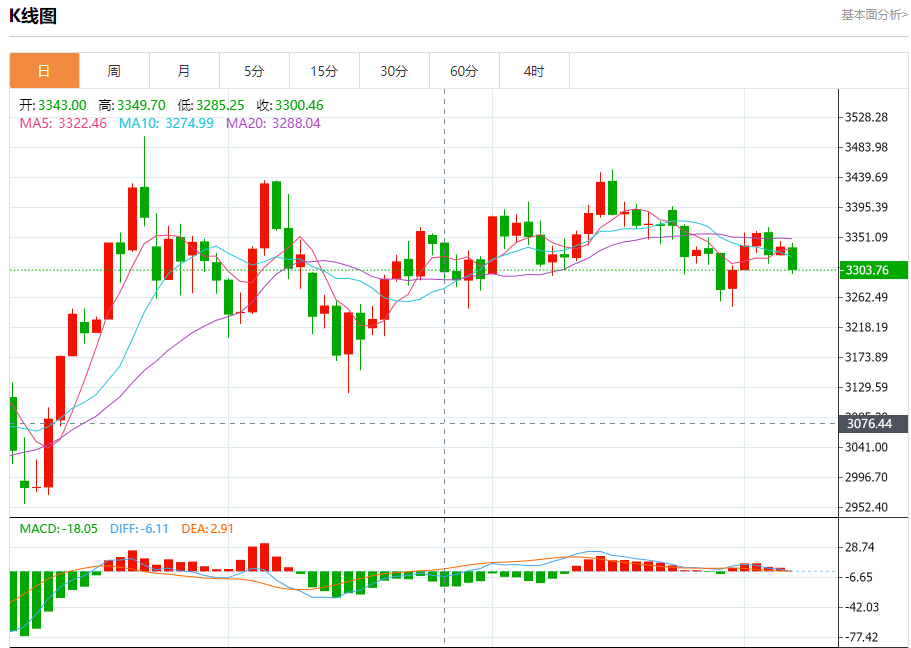Choose the 60分 timeframe tab

point(464,71)
